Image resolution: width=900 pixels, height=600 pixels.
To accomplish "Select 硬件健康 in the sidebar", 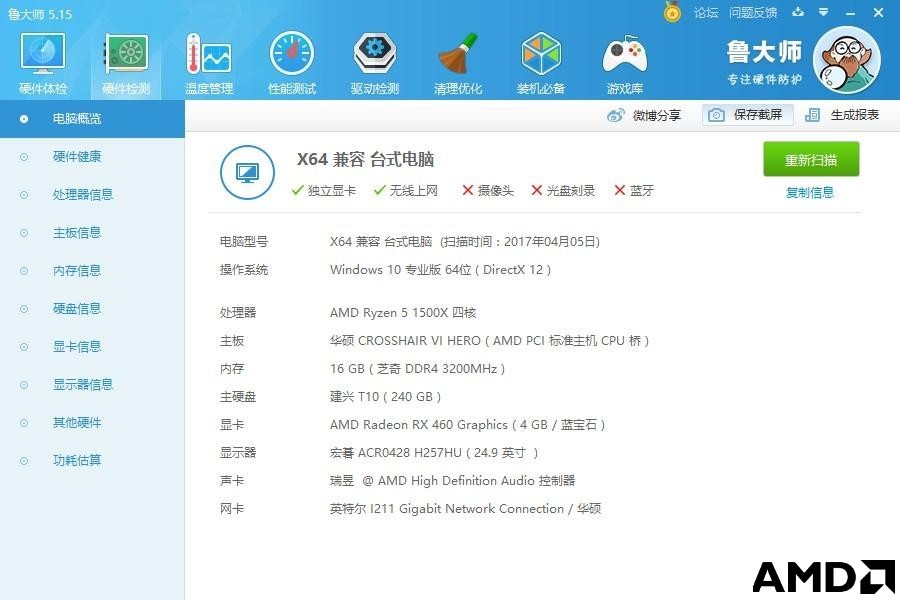I will click(x=92, y=157).
